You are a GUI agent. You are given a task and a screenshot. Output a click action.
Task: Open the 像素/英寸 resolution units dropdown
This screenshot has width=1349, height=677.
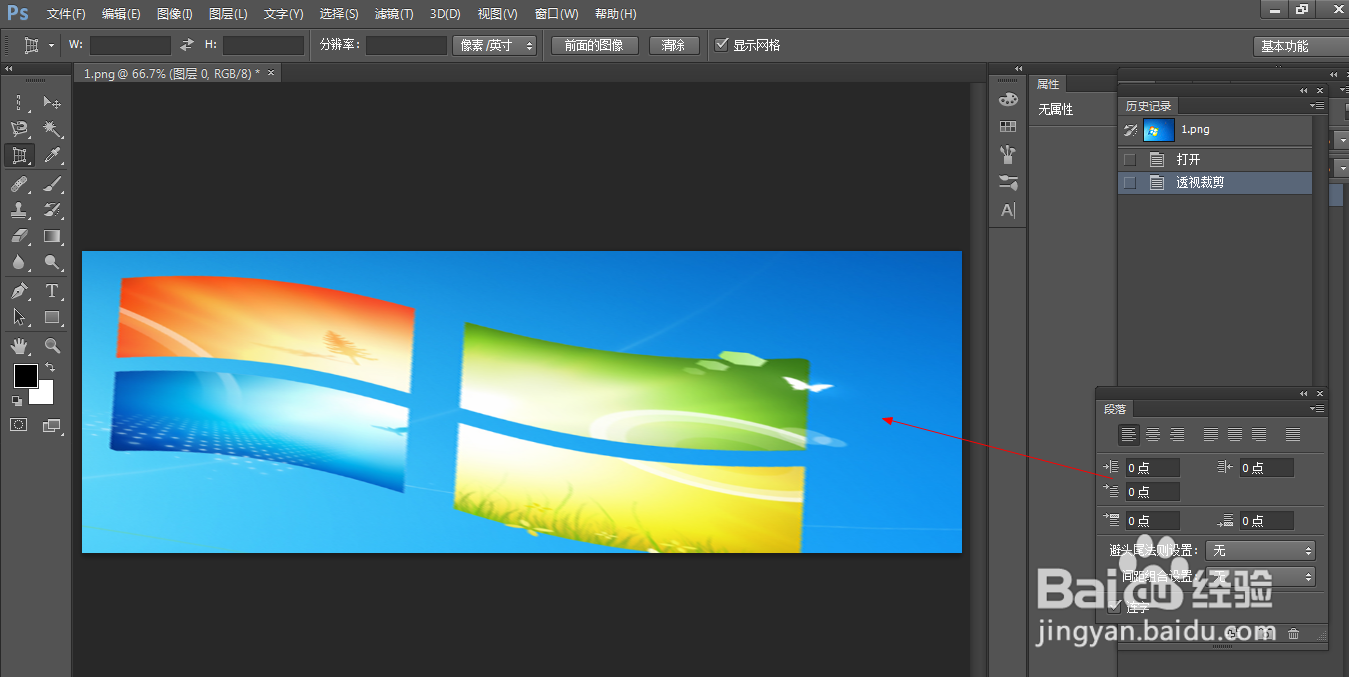tap(494, 45)
